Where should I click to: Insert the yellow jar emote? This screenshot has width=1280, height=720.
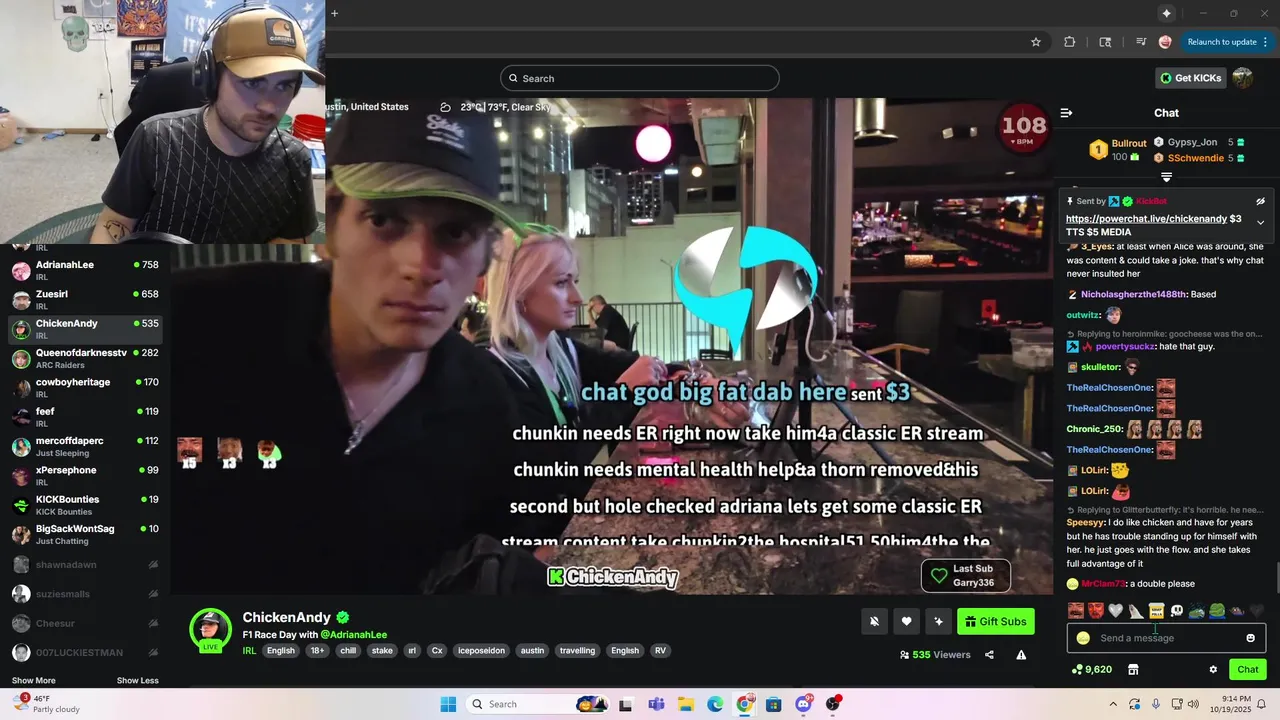coord(1156,611)
